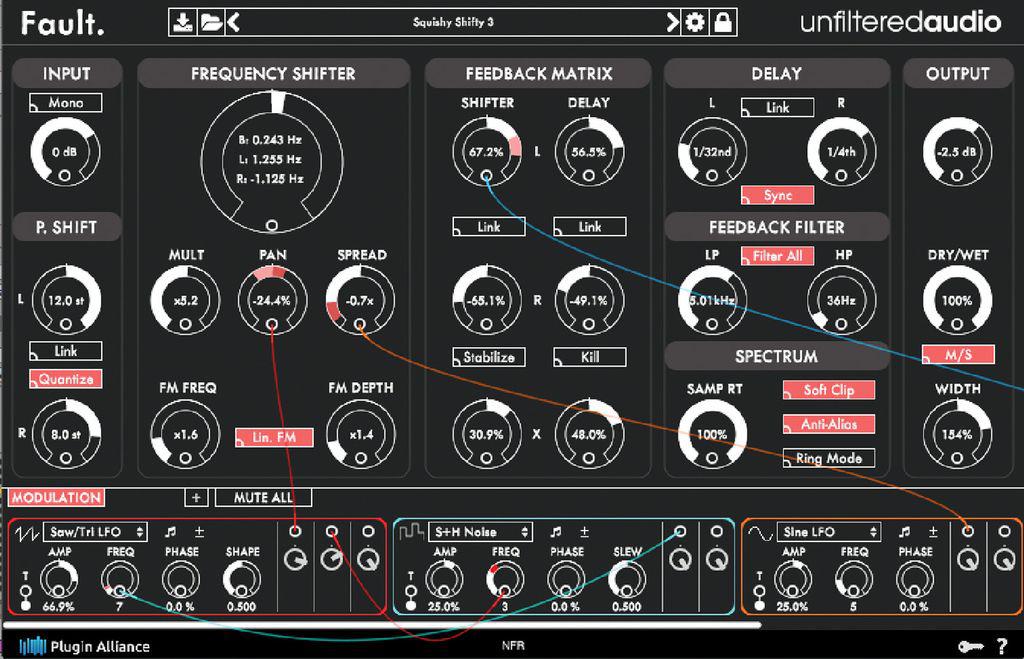The image size is (1024, 659).
Task: Click the Saw/Tri LFO sawtooth waveform icon
Action: pyautogui.click(x=26, y=533)
